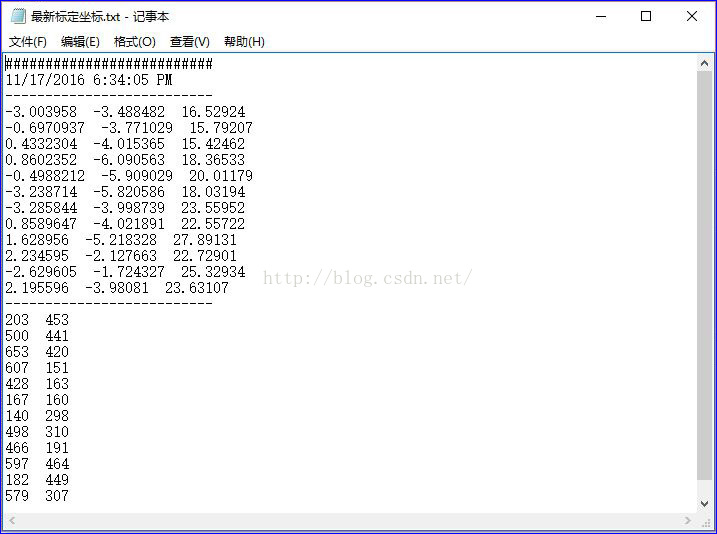This screenshot has height=534, width=717.
Task: Click the vertical scrollbar down arrow
Action: [704, 504]
